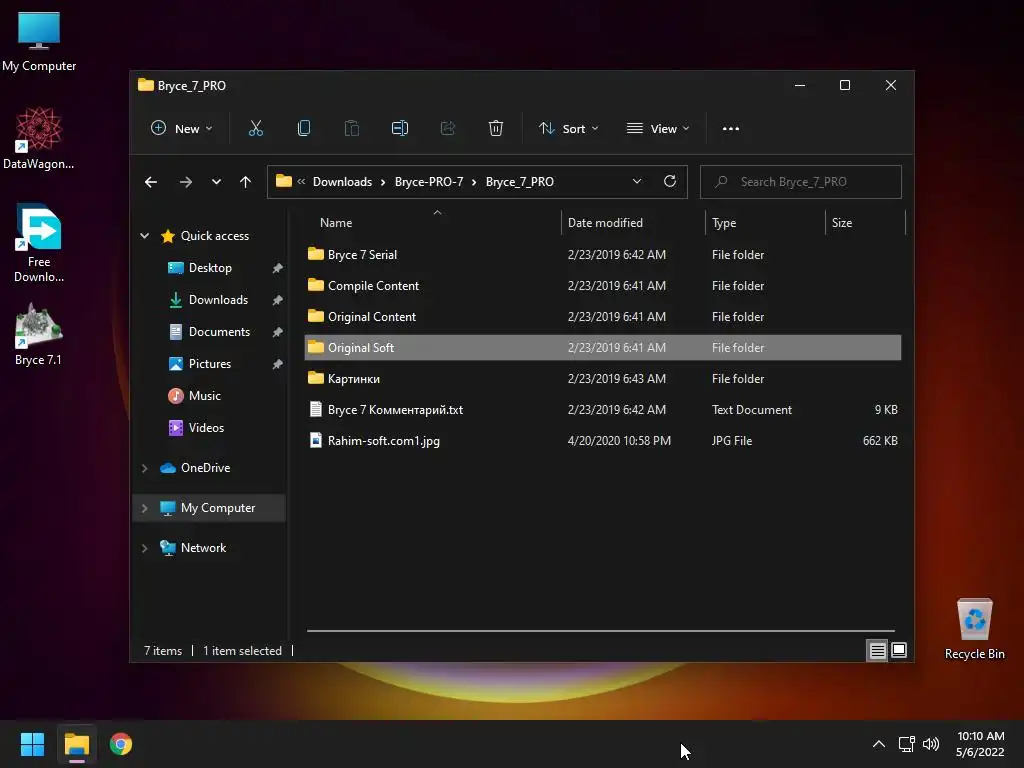Click the Copy icon in toolbar
The height and width of the screenshot is (768, 1024).
point(304,129)
